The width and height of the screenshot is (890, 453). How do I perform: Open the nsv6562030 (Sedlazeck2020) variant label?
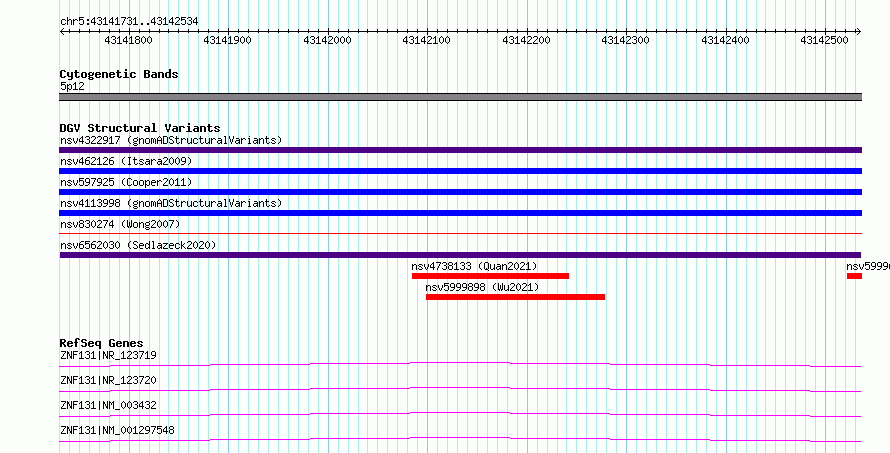point(138,245)
